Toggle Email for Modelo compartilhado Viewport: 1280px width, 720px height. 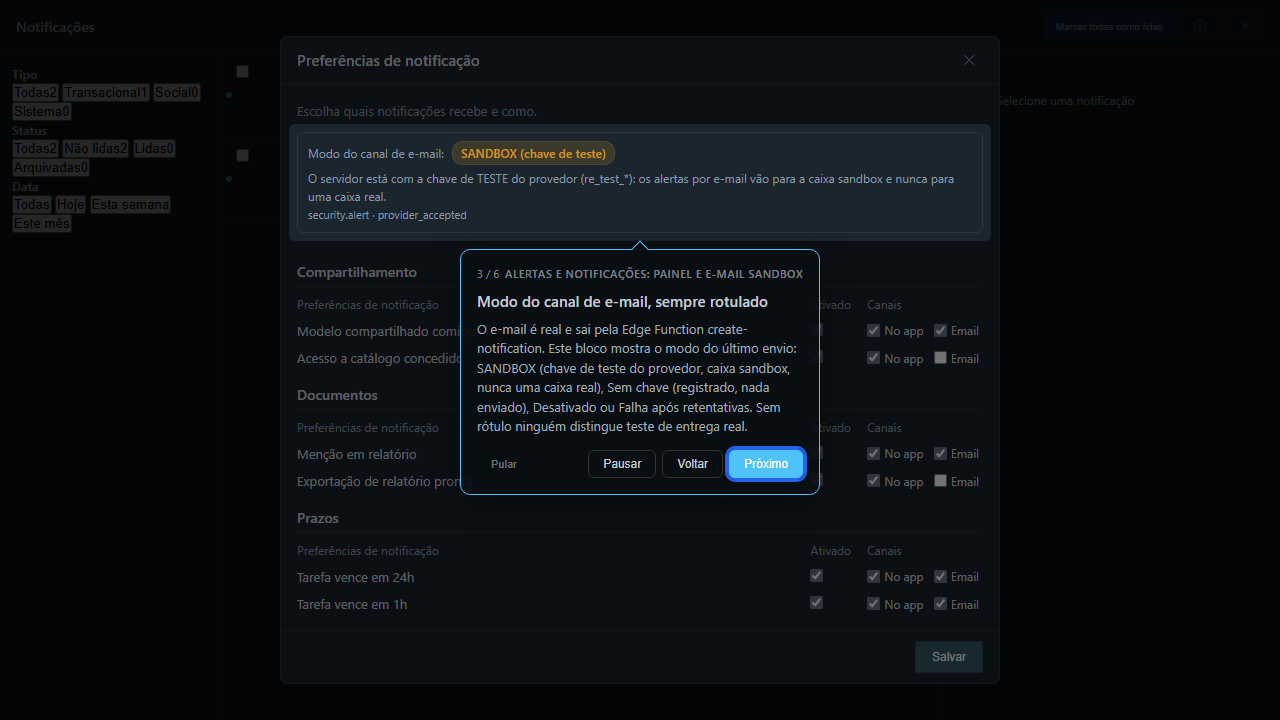(x=941, y=330)
